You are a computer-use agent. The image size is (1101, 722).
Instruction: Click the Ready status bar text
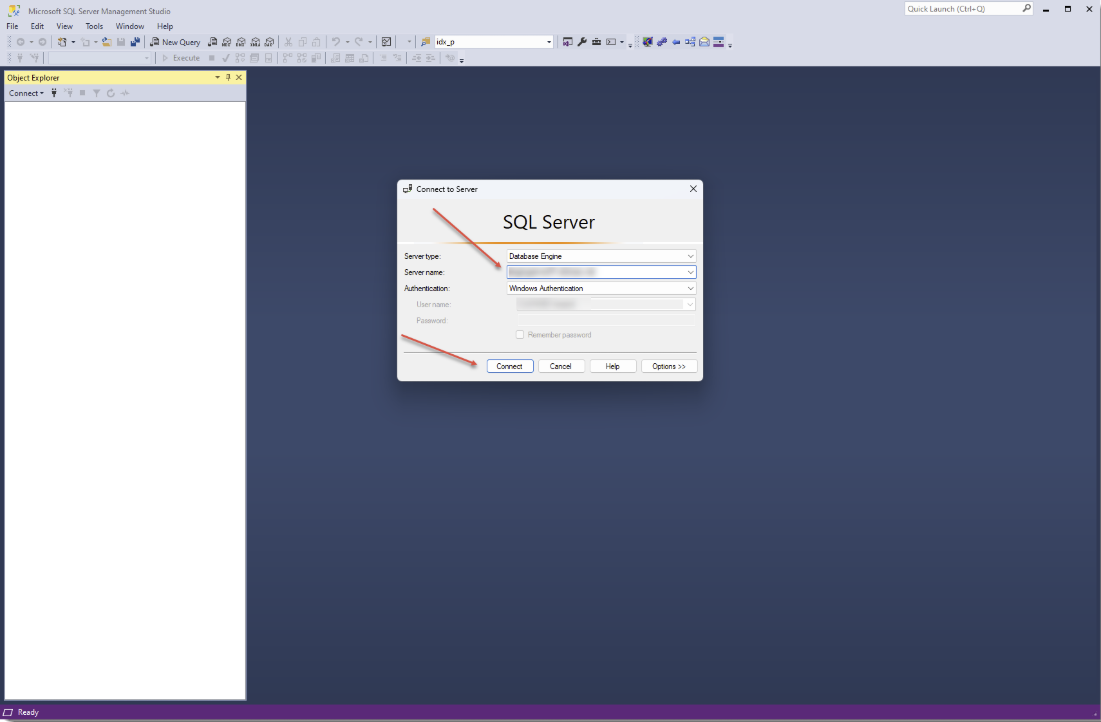point(28,712)
